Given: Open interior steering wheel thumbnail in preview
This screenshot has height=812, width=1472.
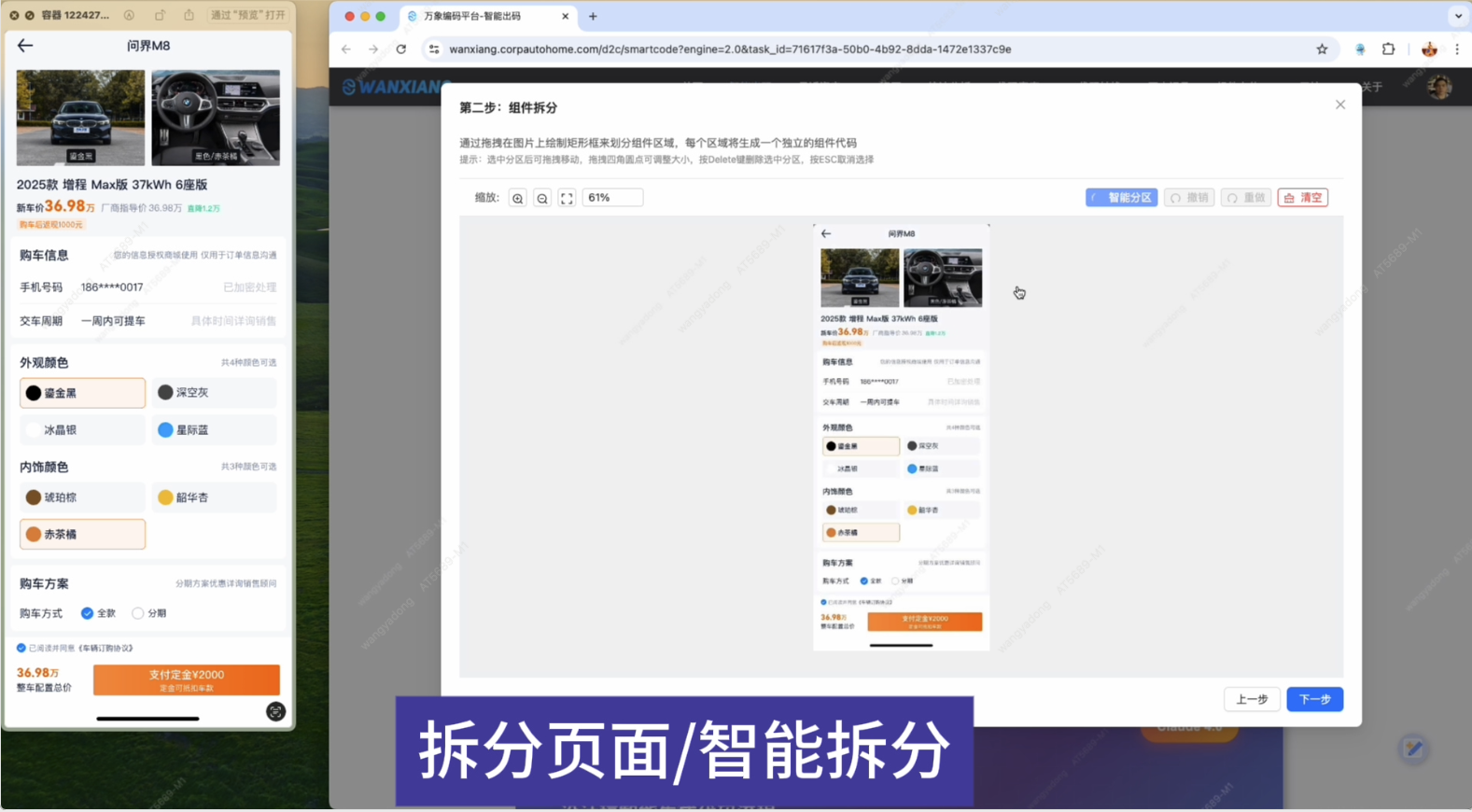Looking at the screenshot, I should tap(216, 118).
